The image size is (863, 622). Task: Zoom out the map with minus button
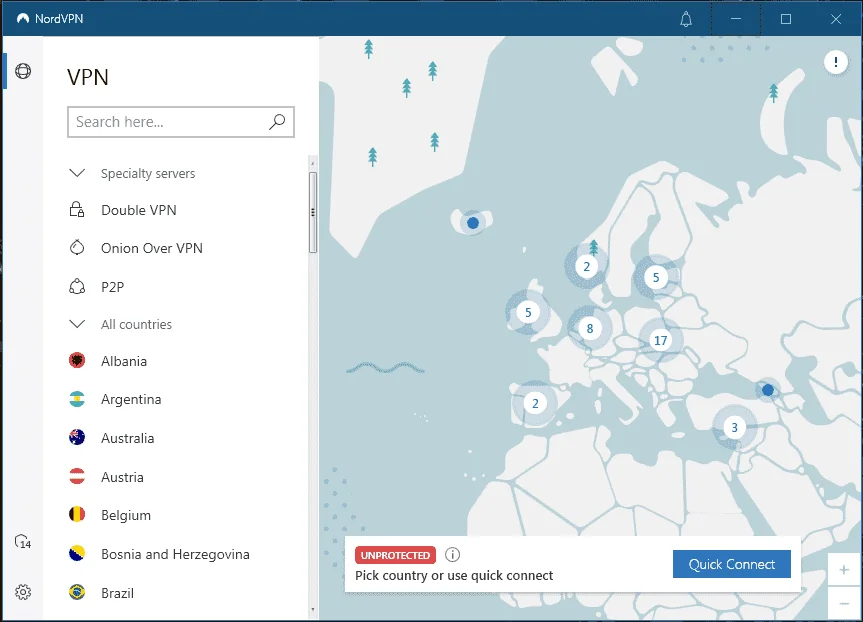click(844, 604)
